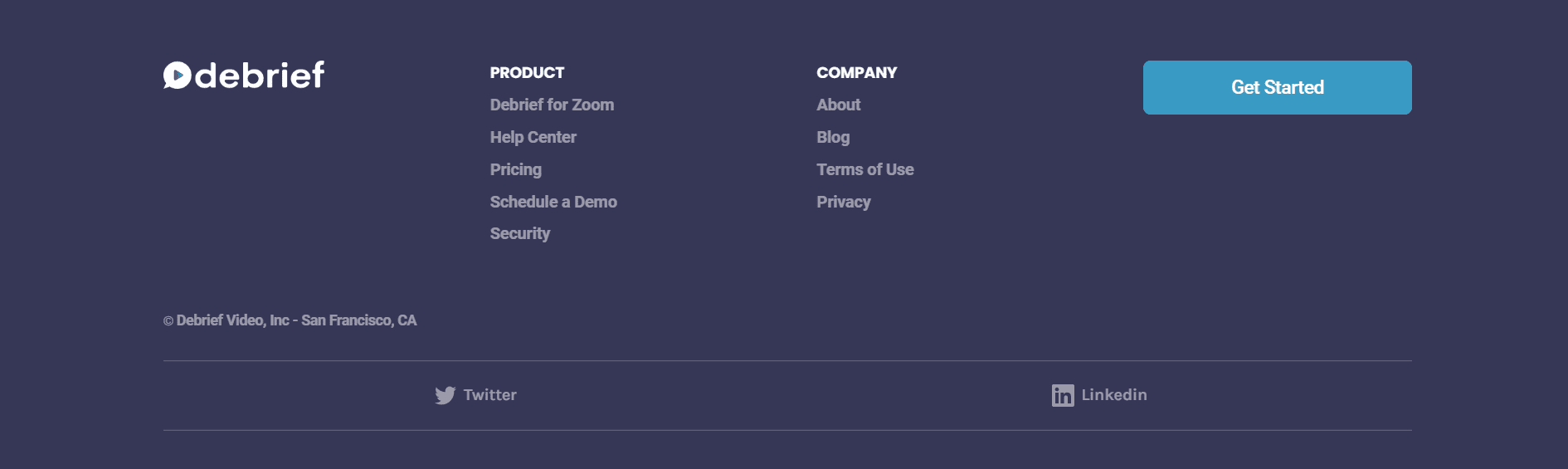This screenshot has height=469, width=1568.
Task: Click the LinkedIn square icon
Action: coord(1063,395)
